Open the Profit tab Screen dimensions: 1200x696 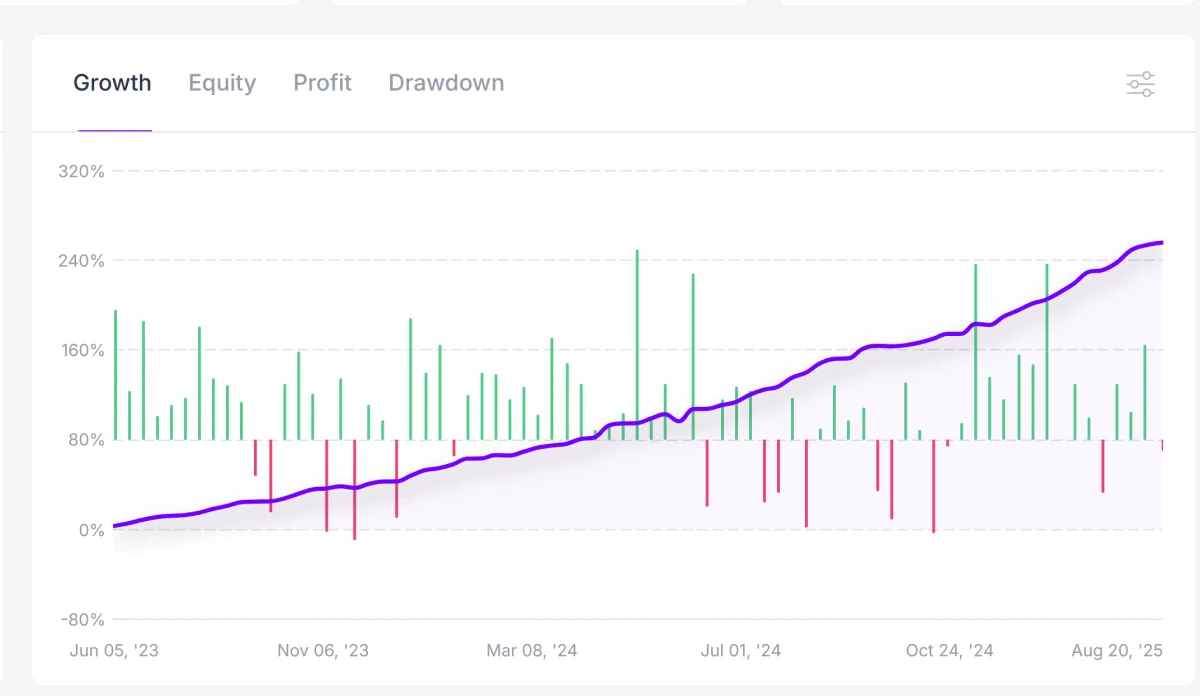click(322, 83)
